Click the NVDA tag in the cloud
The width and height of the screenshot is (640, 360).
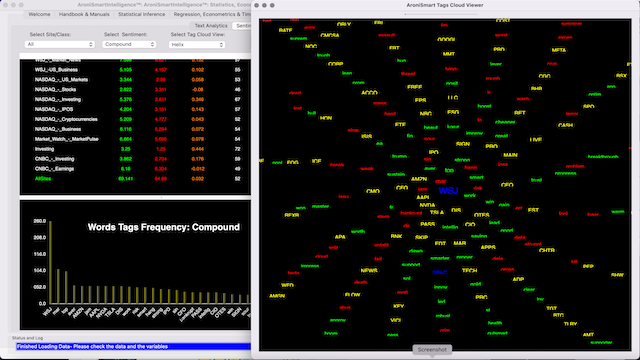coord(427,205)
